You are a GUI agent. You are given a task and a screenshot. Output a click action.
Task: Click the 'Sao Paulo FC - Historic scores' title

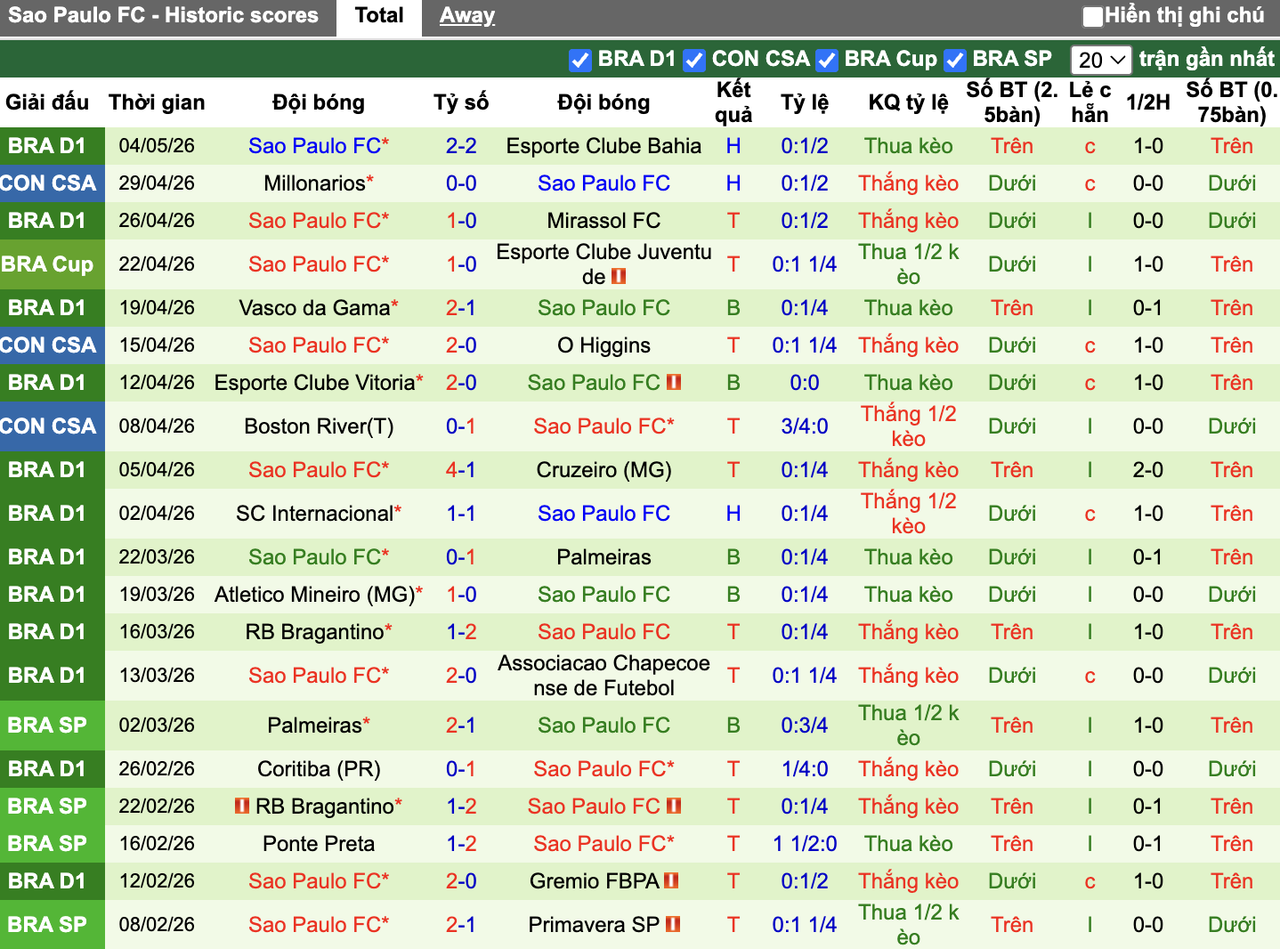(x=164, y=16)
